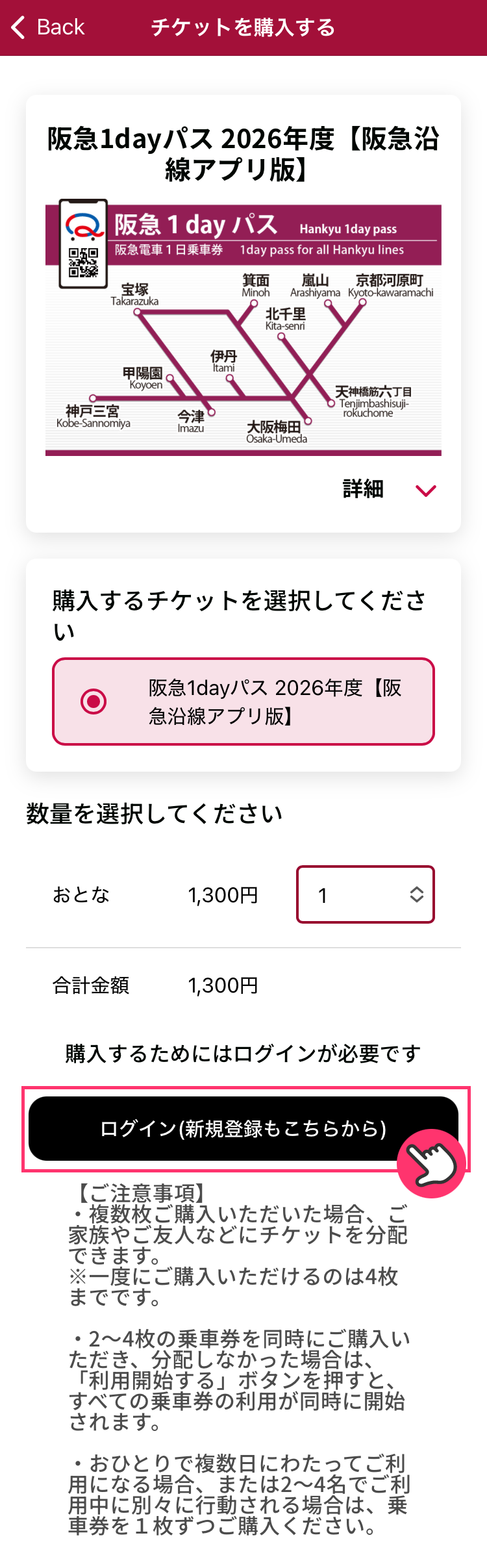Viewport: 487px width, 1568px height.
Task: Tap the back chevron arrow icon
Action: coord(18,27)
